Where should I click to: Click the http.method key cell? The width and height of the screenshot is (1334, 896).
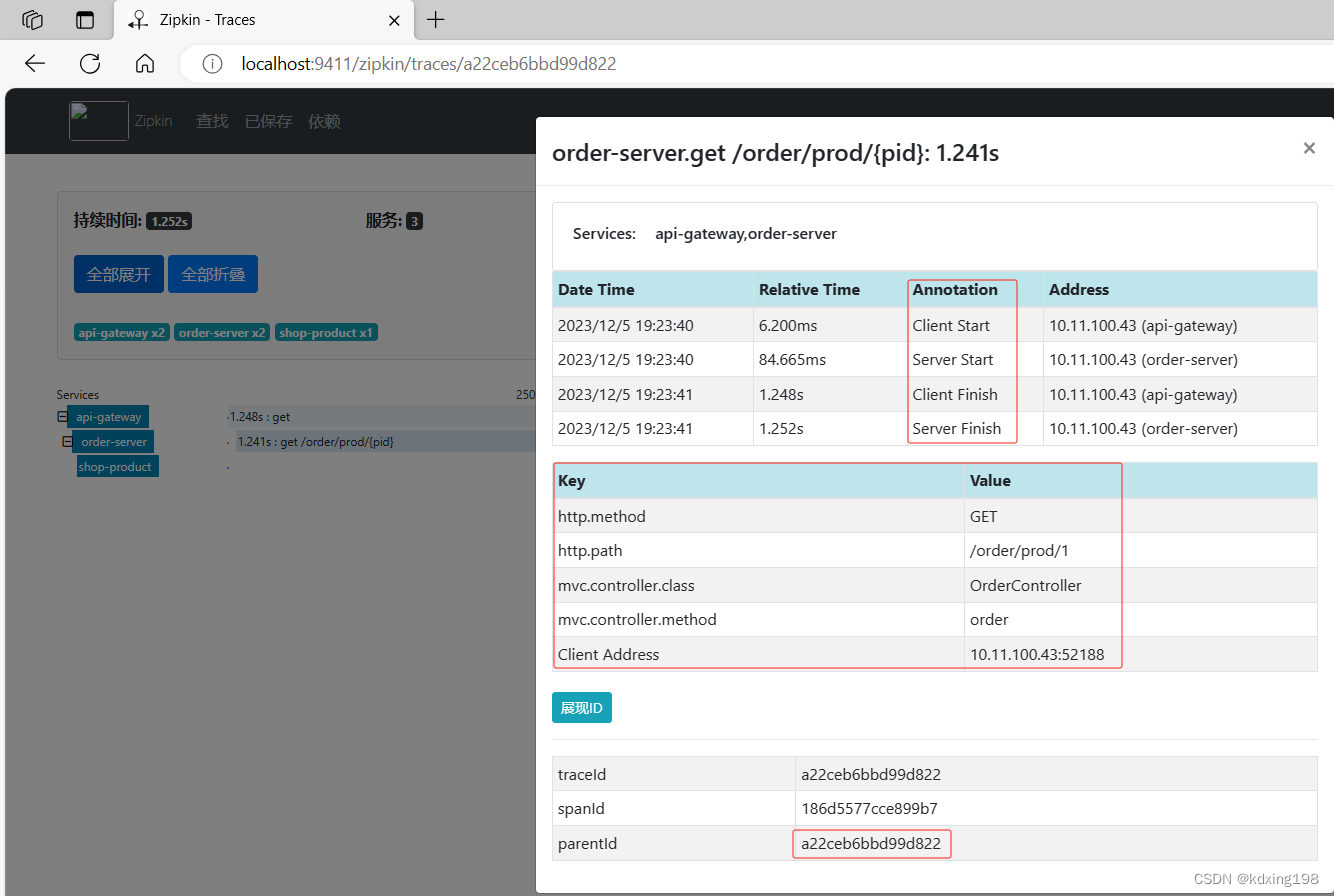pos(759,516)
